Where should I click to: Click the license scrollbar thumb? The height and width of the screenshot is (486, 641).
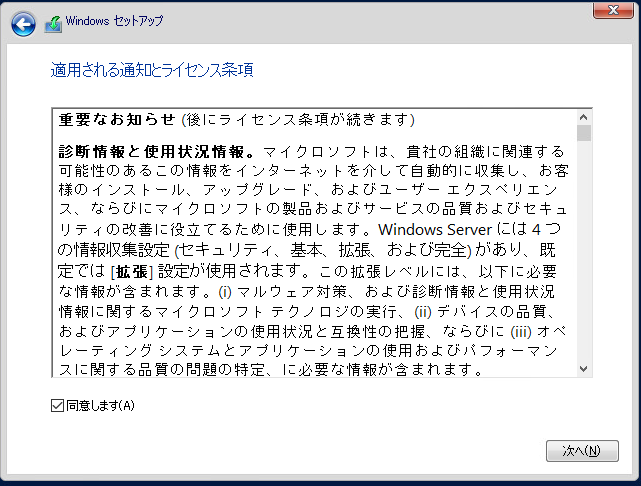click(584, 133)
